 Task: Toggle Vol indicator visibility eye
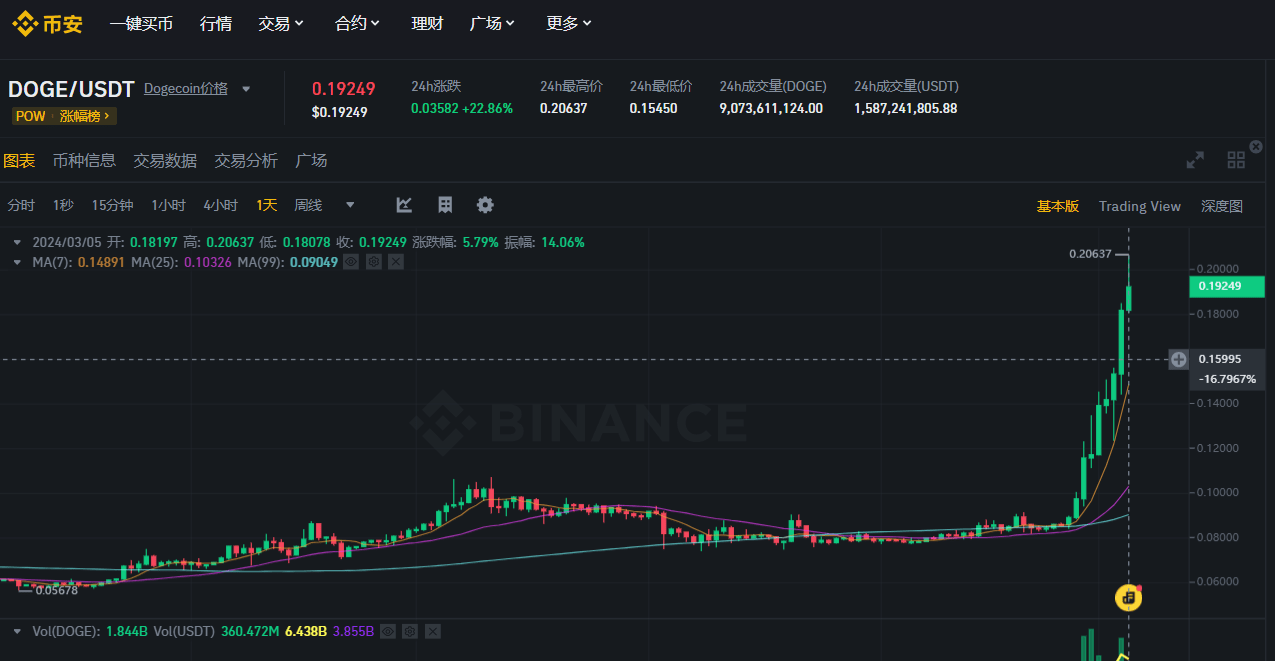(388, 632)
